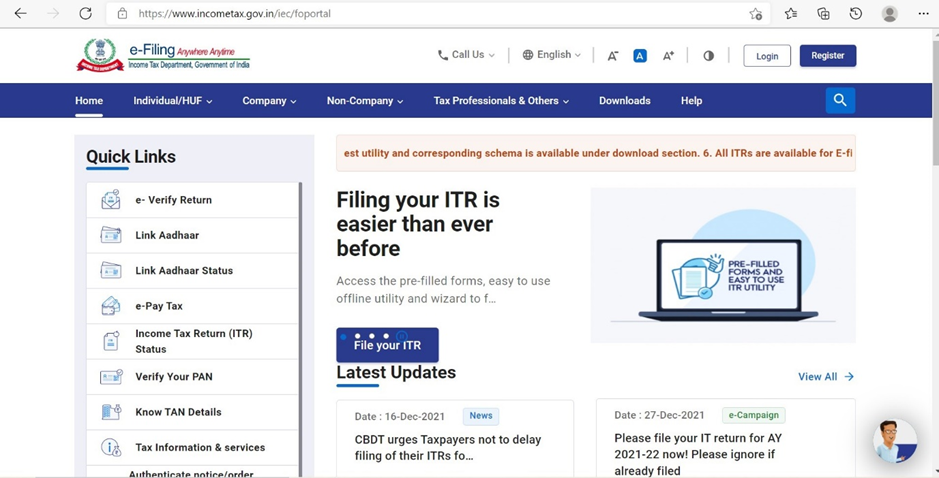Open the chatbot assistant avatar

point(895,441)
